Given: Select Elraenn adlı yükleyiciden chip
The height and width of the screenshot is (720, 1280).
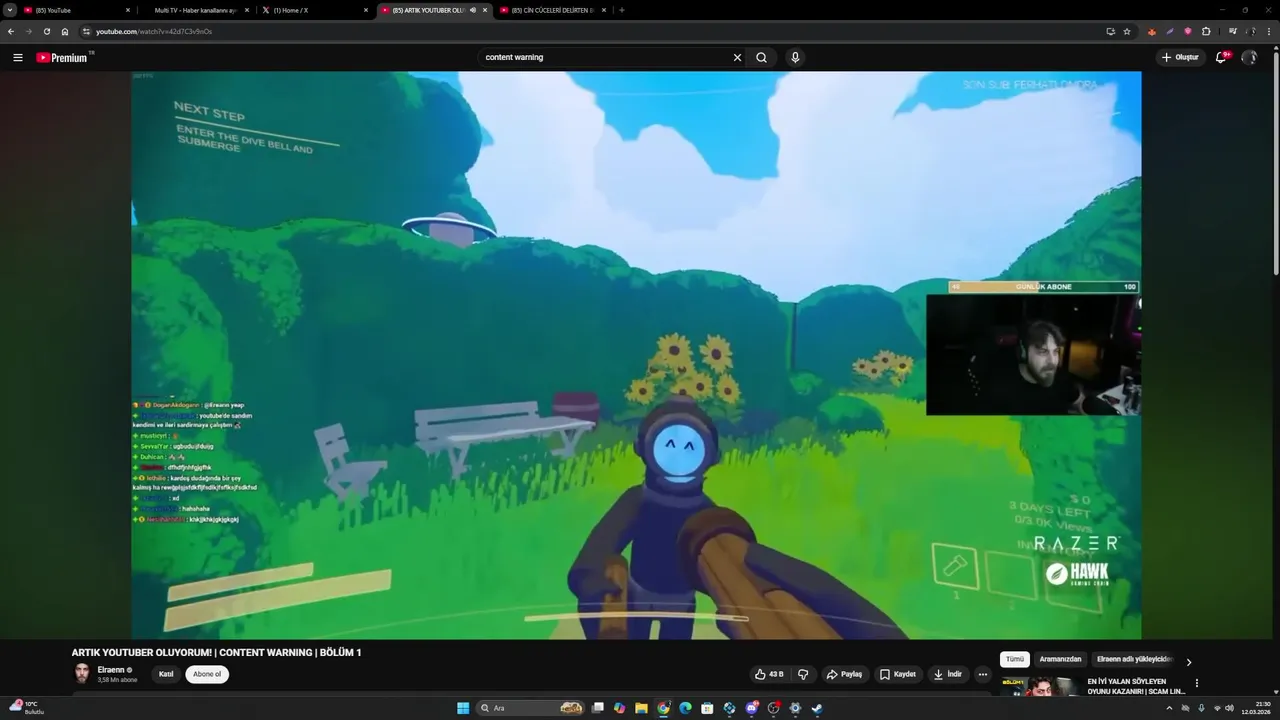Looking at the screenshot, I should 1133,660.
